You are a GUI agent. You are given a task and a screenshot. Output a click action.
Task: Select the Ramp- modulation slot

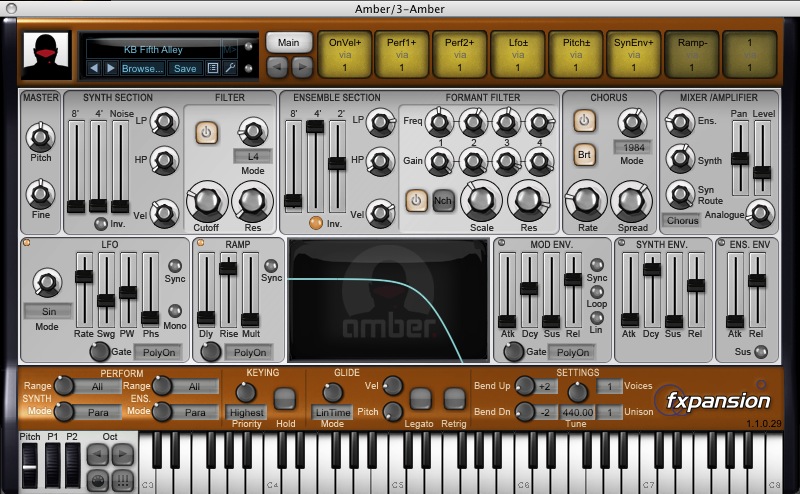[692, 55]
